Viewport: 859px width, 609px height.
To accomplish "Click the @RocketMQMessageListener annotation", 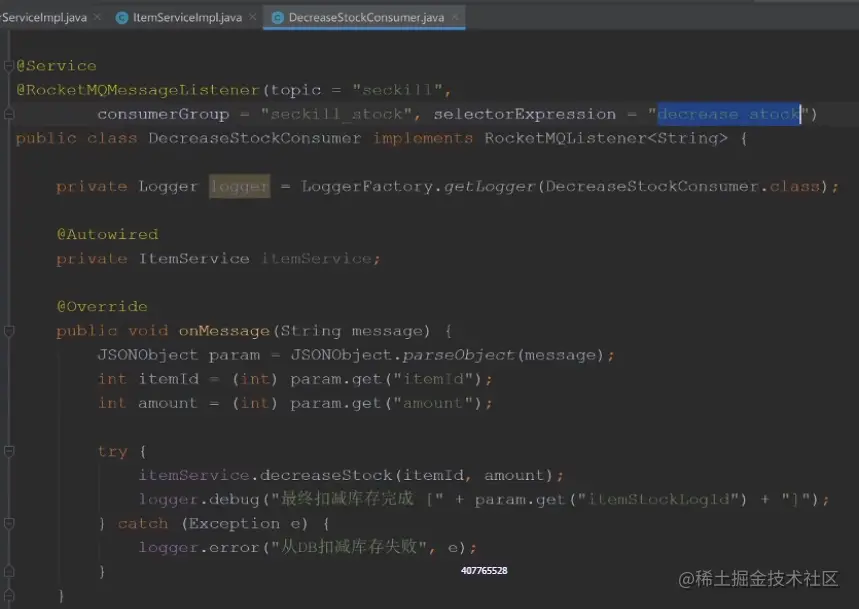I will tap(138, 90).
